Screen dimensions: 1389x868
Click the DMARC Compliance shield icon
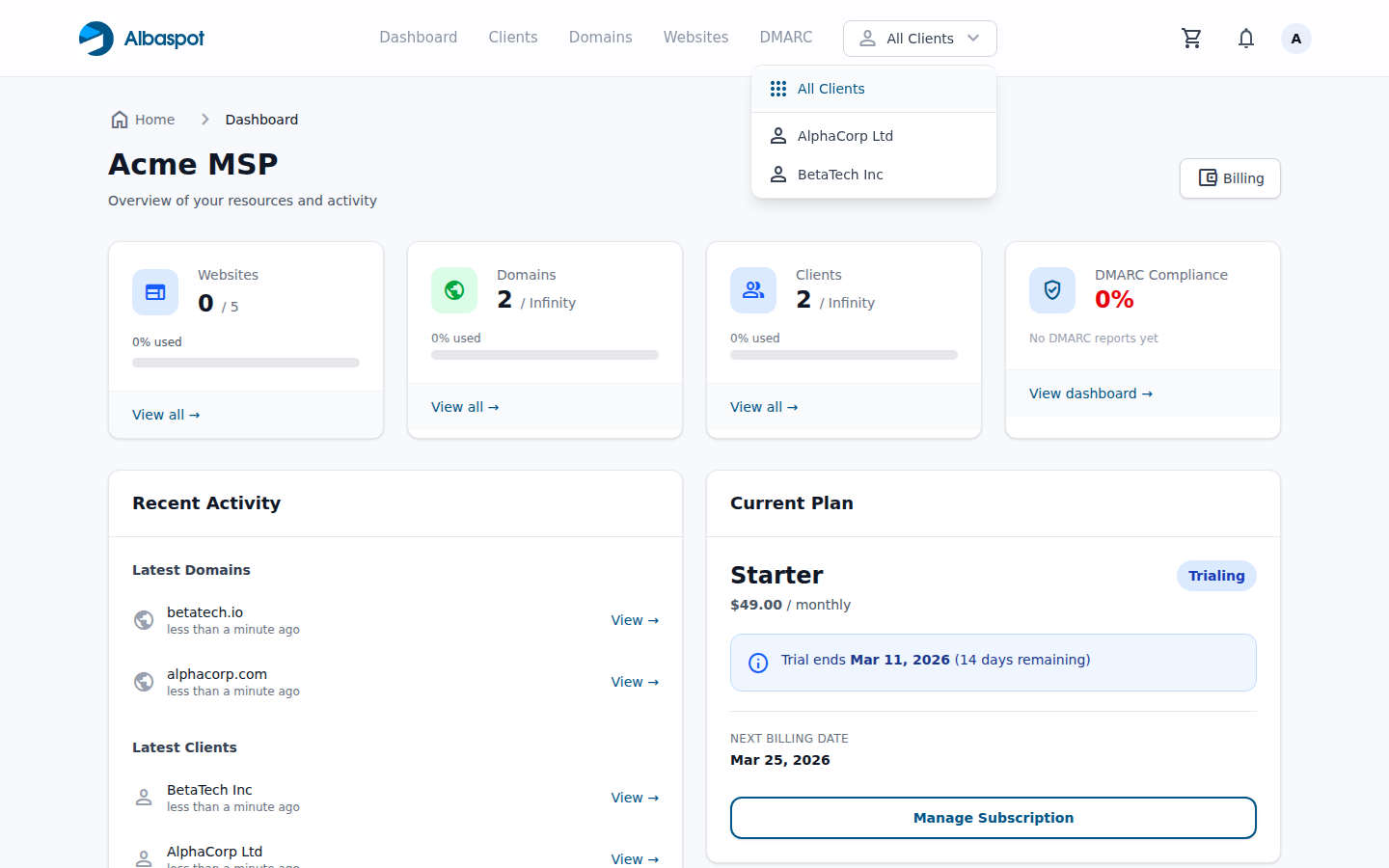[1052, 290]
